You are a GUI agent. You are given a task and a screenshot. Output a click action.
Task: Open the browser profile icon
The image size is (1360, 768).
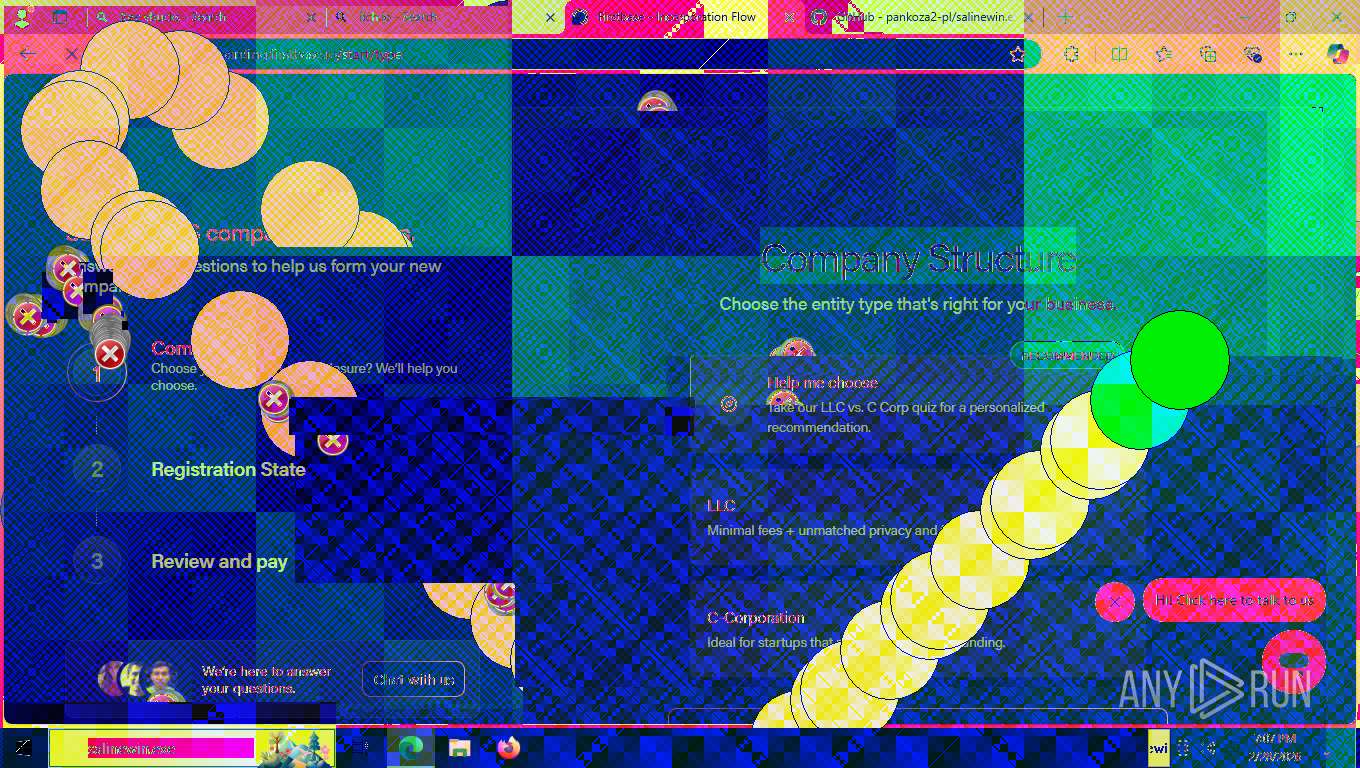22,17
